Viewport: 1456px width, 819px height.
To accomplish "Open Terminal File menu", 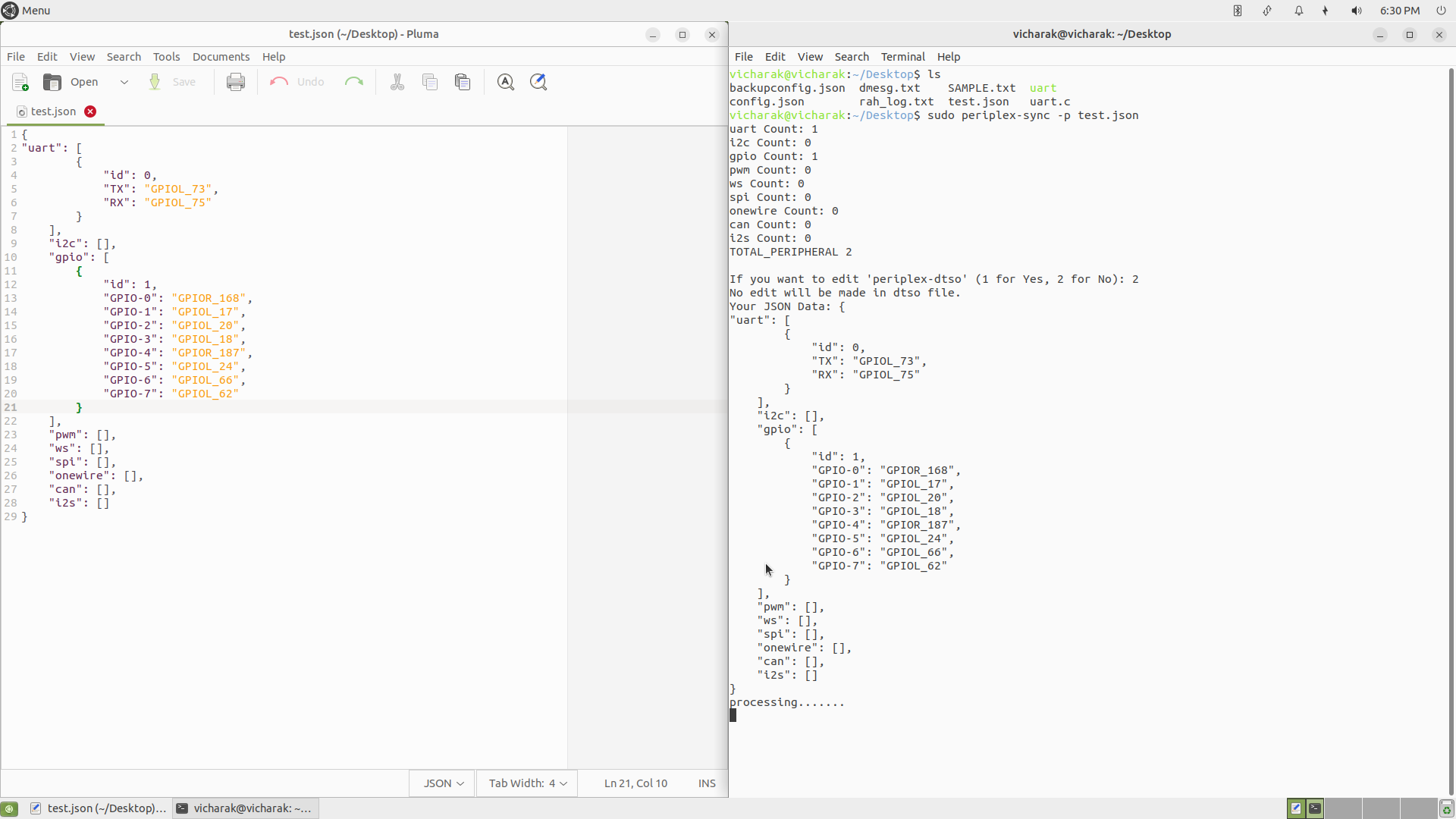I will pos(744,57).
